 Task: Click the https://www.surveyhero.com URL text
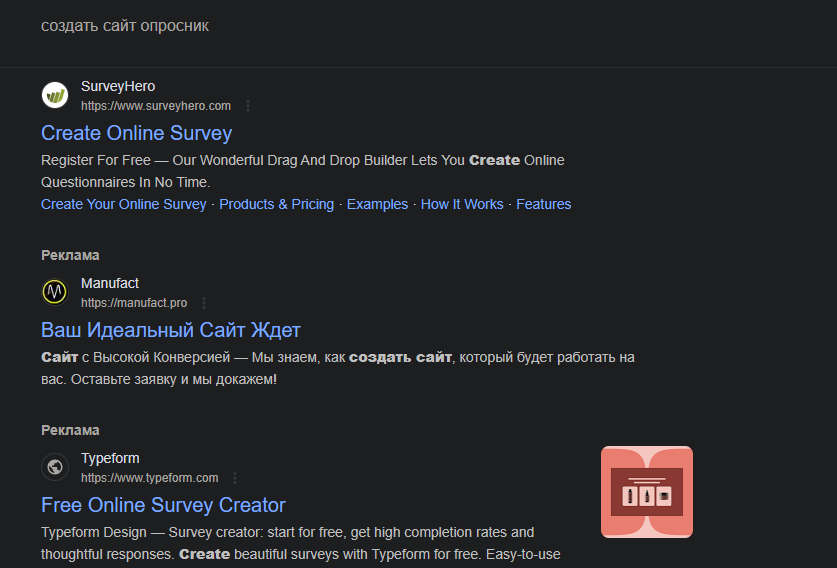(x=155, y=106)
